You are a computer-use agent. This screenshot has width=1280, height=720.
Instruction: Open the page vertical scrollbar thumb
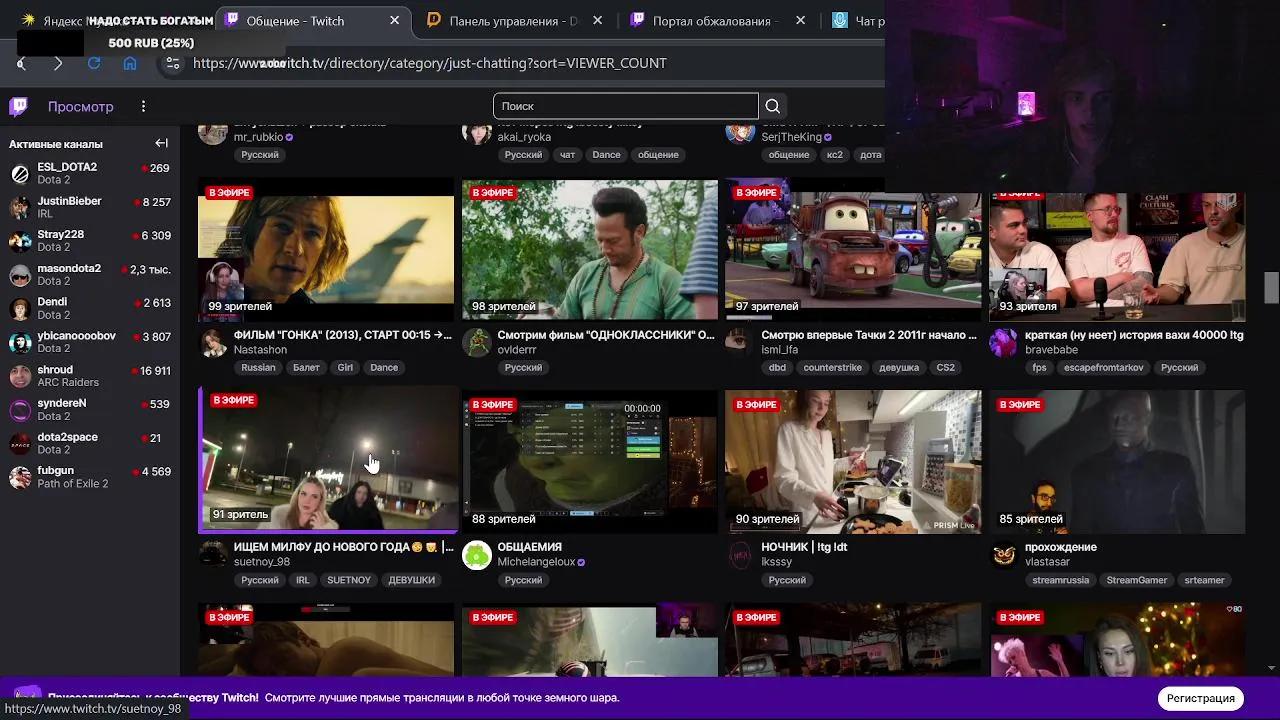(1271, 287)
